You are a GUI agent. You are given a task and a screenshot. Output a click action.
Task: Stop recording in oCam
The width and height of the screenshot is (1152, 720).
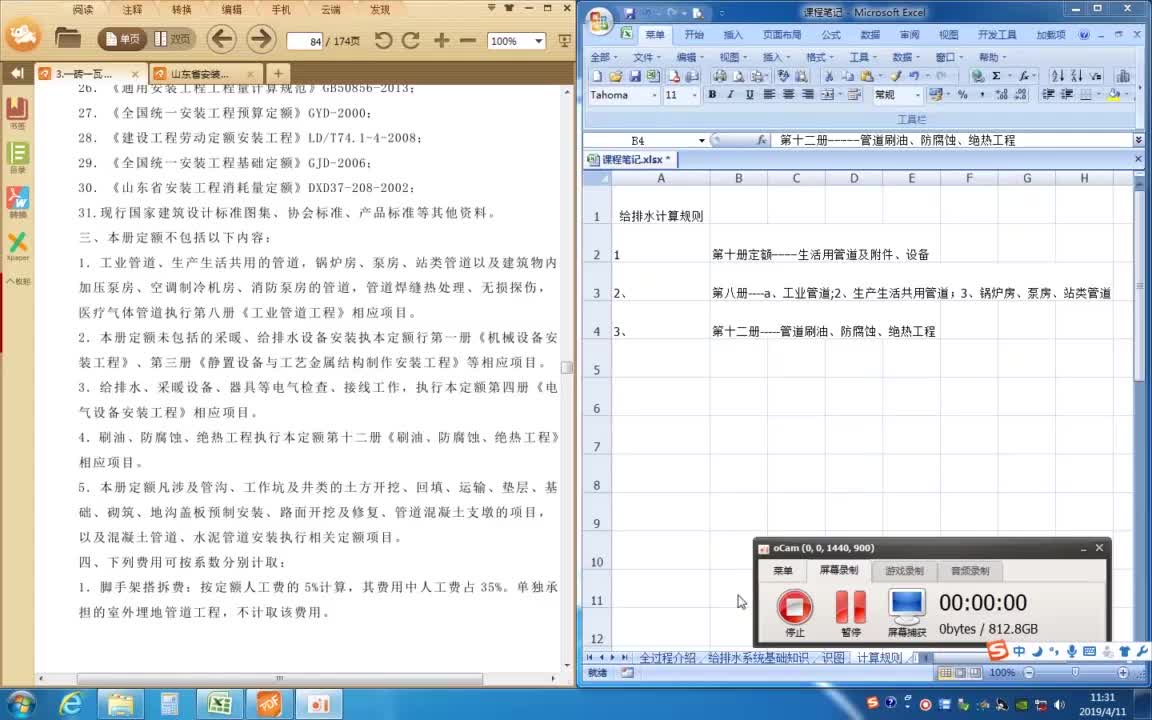tap(794, 613)
